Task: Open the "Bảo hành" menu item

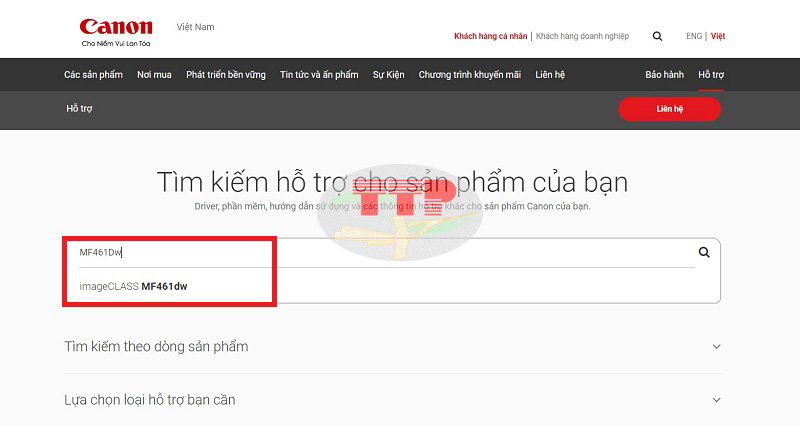Action: (664, 74)
